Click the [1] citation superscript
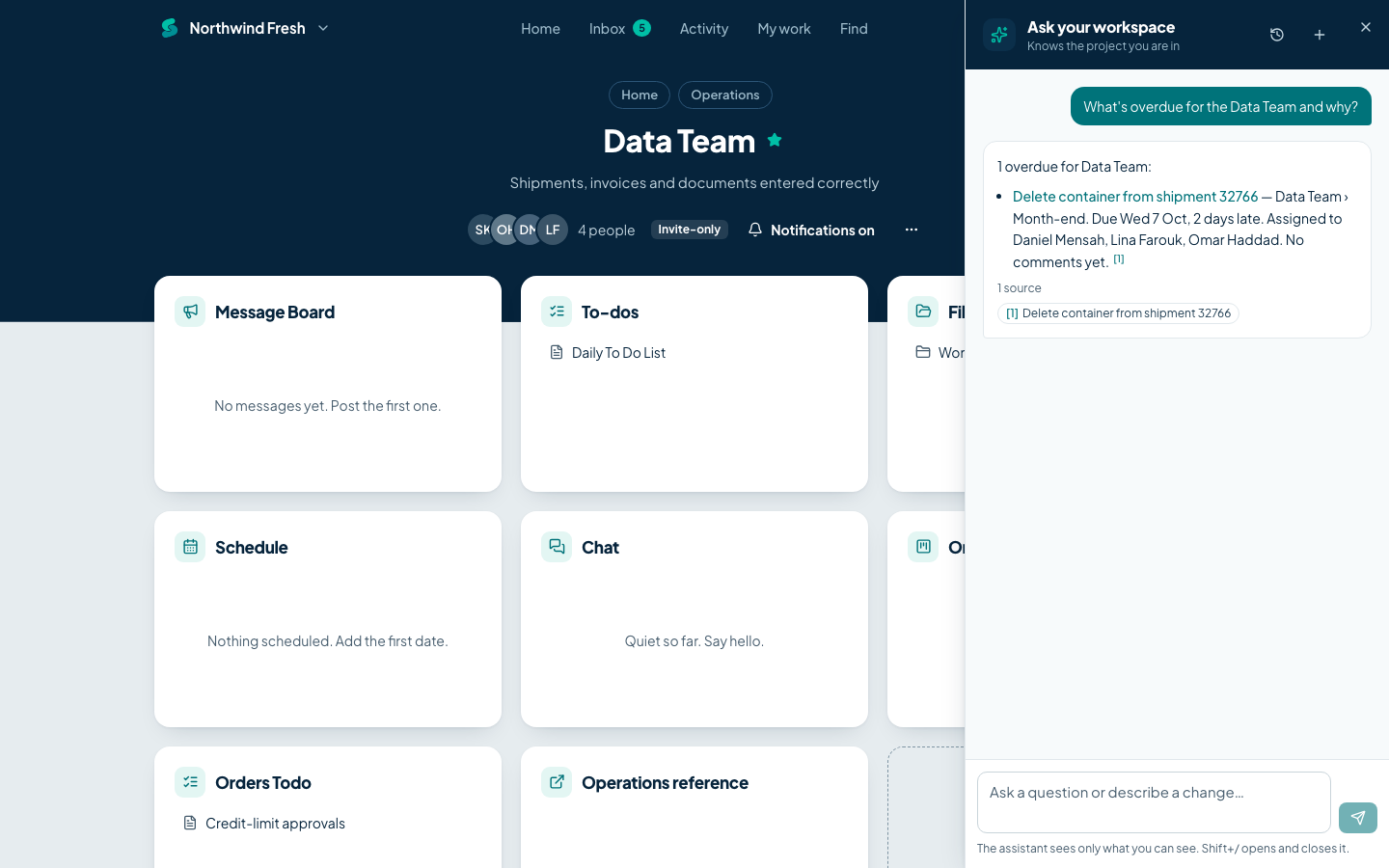This screenshot has height=868, width=1389. pos(1119,258)
